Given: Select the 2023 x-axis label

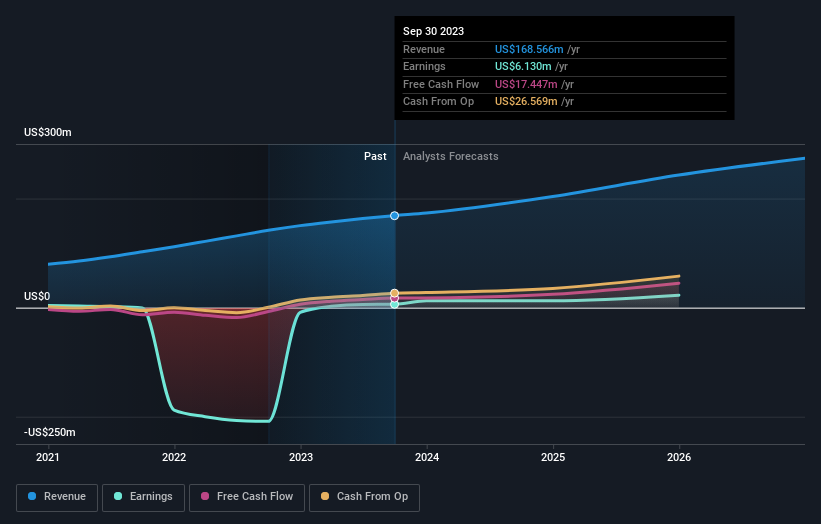Looking at the screenshot, I should point(301,457).
